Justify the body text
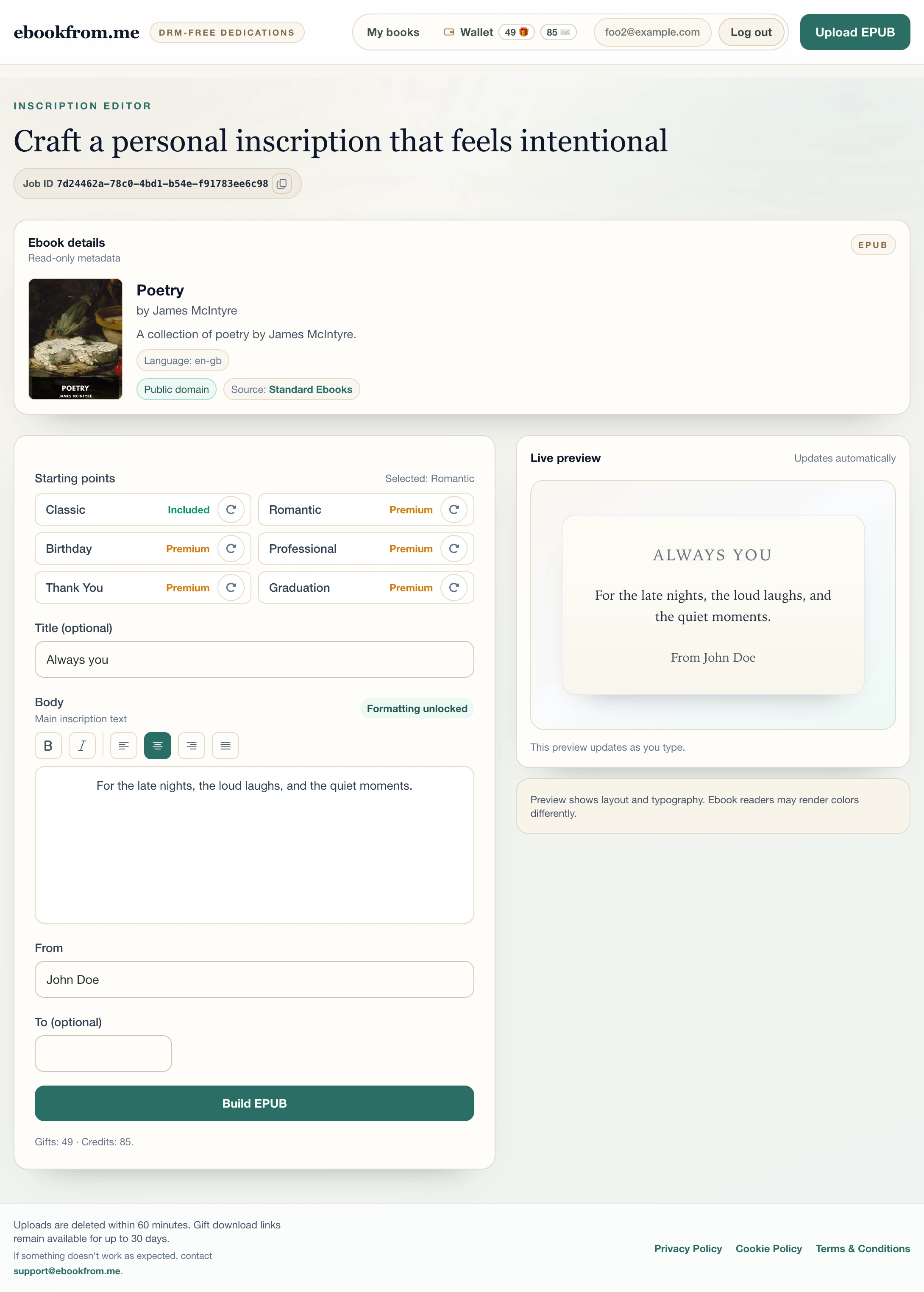The image size is (924, 1292). click(225, 745)
